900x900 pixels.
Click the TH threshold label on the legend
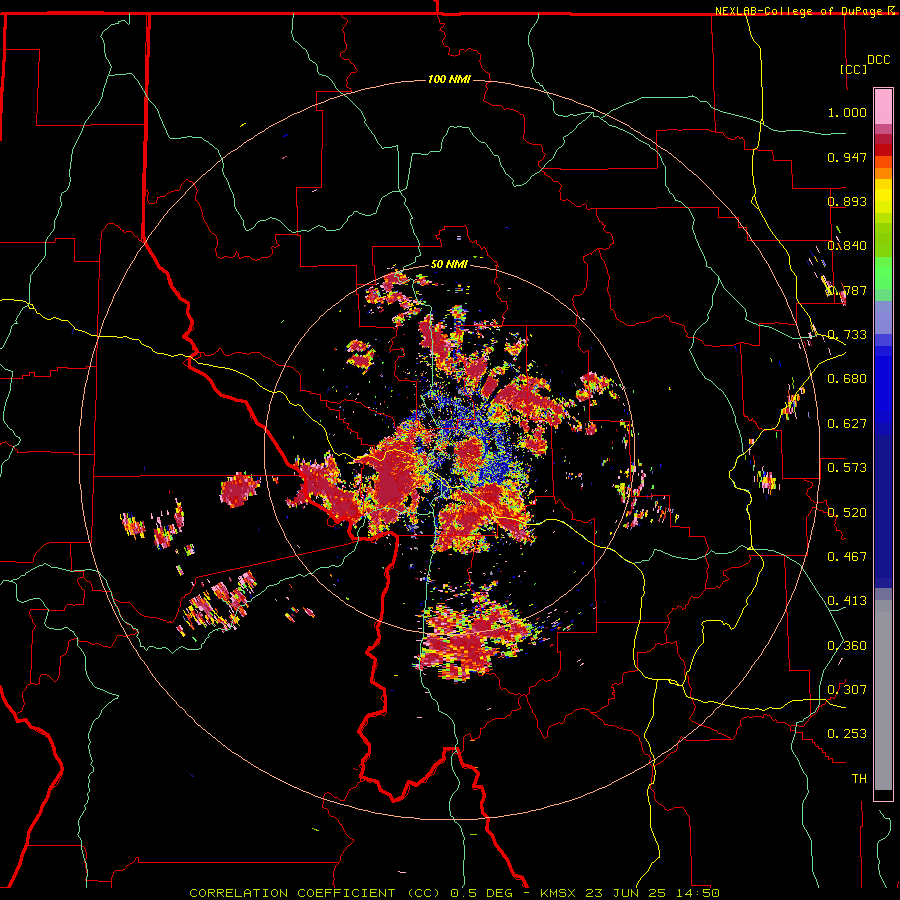(859, 778)
